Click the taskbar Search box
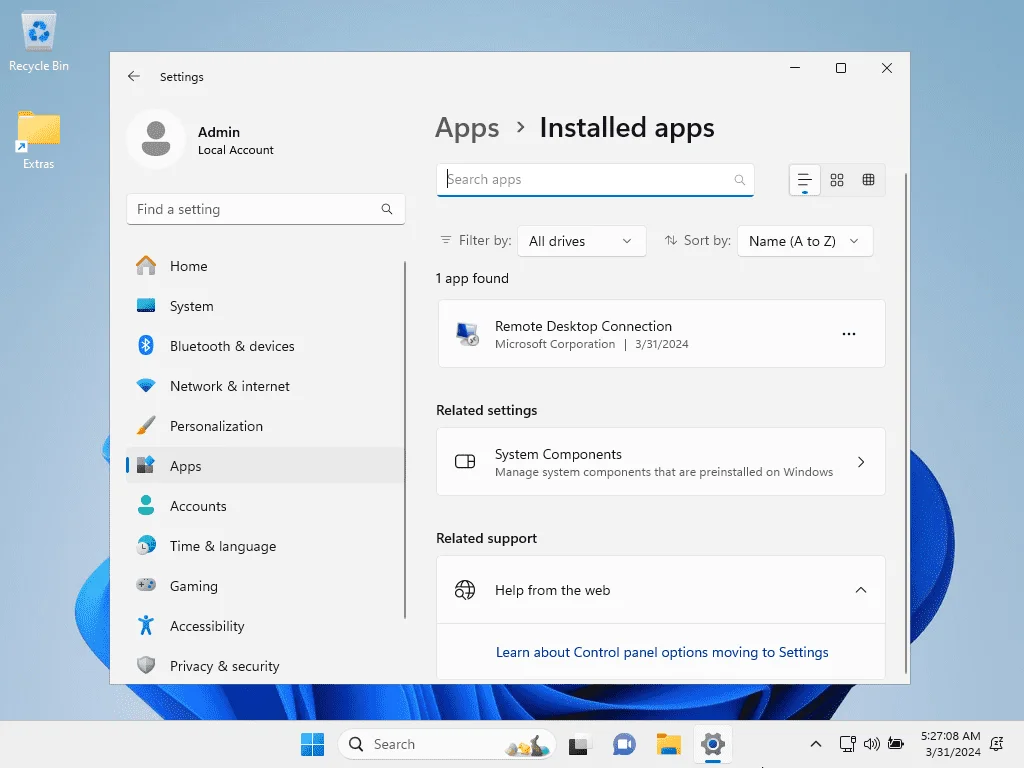The width and height of the screenshot is (1024, 768). click(447, 744)
